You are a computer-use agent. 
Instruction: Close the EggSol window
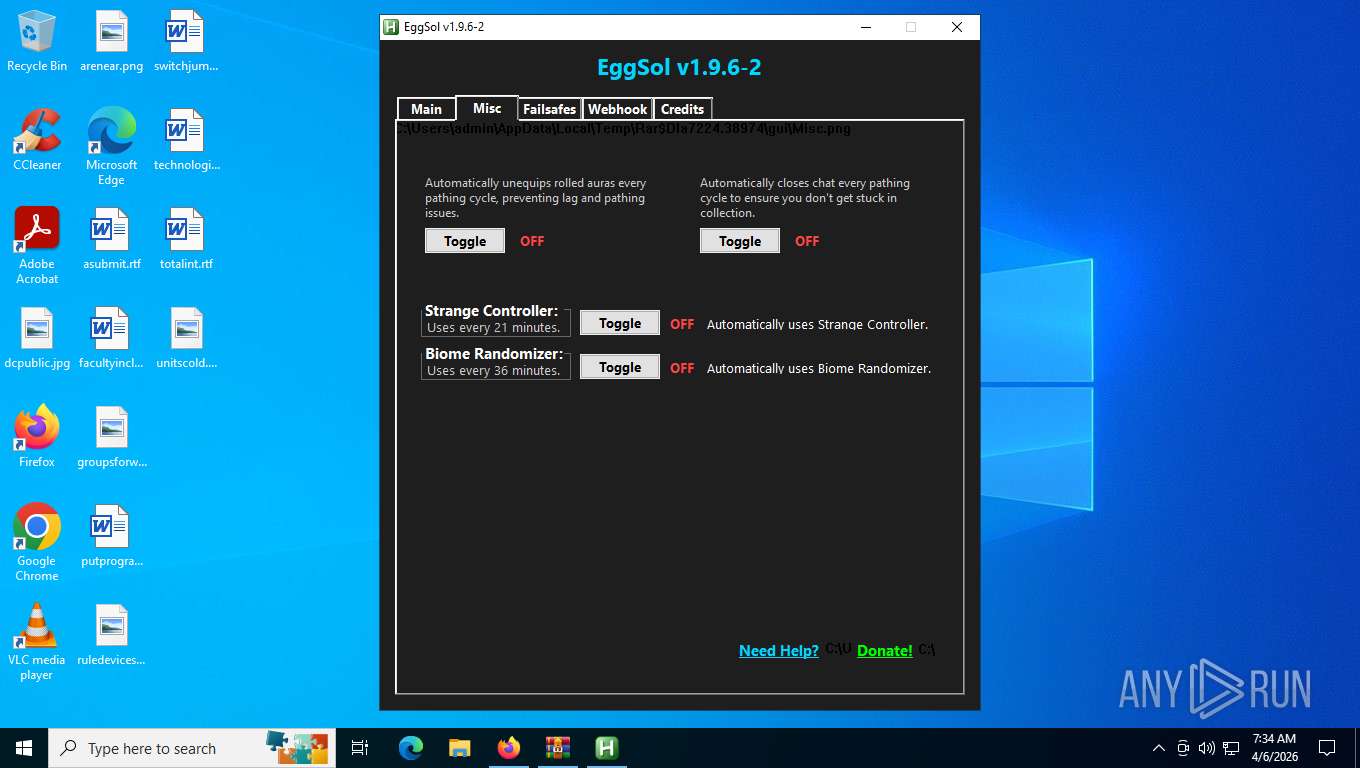click(957, 27)
